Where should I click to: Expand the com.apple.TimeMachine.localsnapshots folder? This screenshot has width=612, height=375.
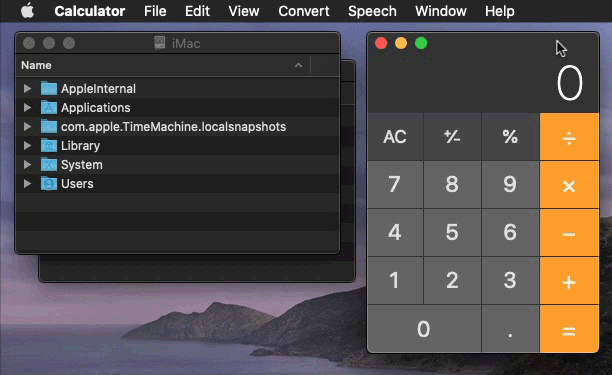(27, 126)
